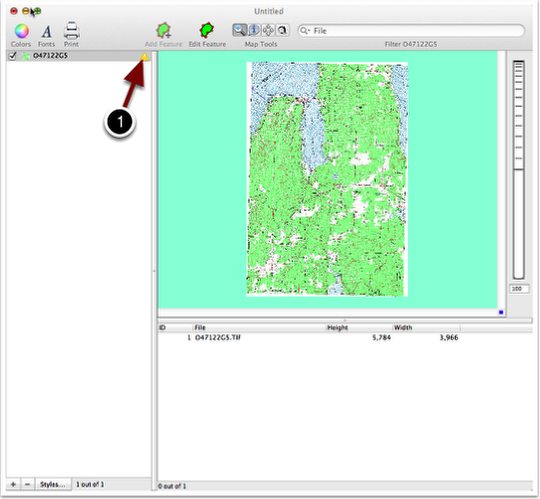This screenshot has height=499, width=540.
Task: Select the info identify map tool
Action: point(254,30)
